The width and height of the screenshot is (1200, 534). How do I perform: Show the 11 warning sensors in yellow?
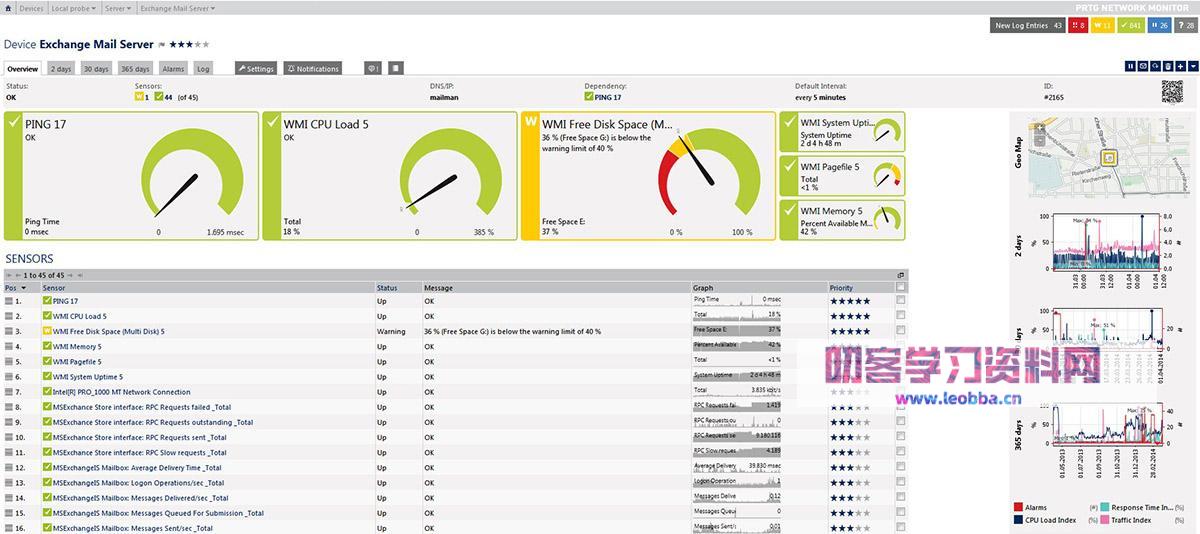point(1103,25)
